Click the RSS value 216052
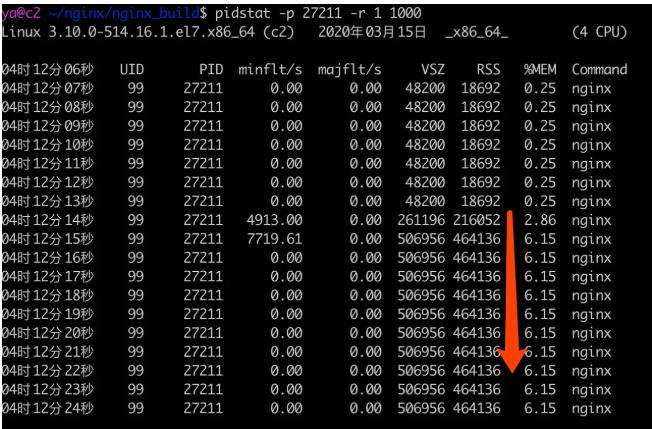Screen dimensions: 652x429 [477, 220]
